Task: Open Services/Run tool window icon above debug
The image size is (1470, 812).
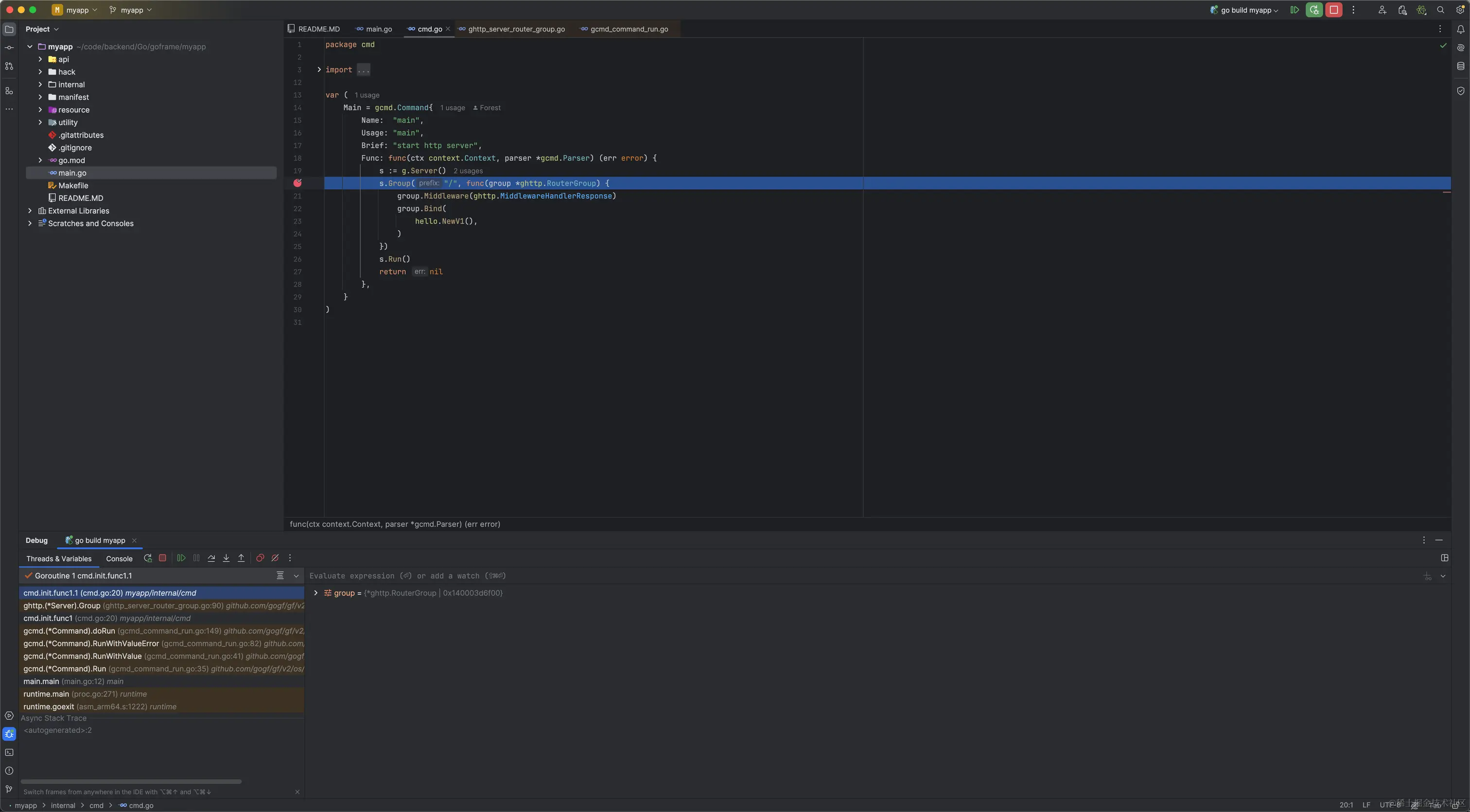Action: tap(9, 716)
